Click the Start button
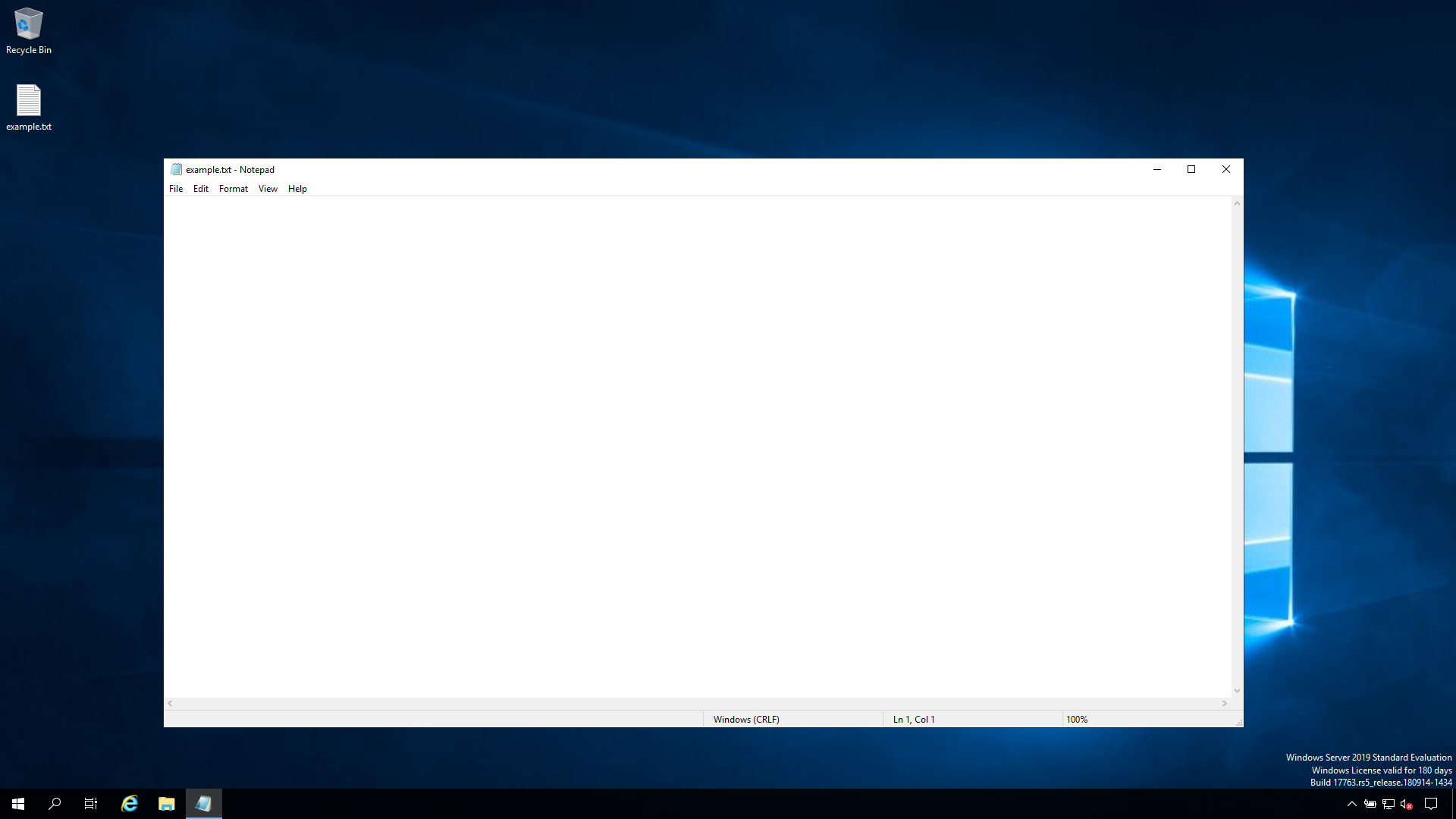 point(17,803)
